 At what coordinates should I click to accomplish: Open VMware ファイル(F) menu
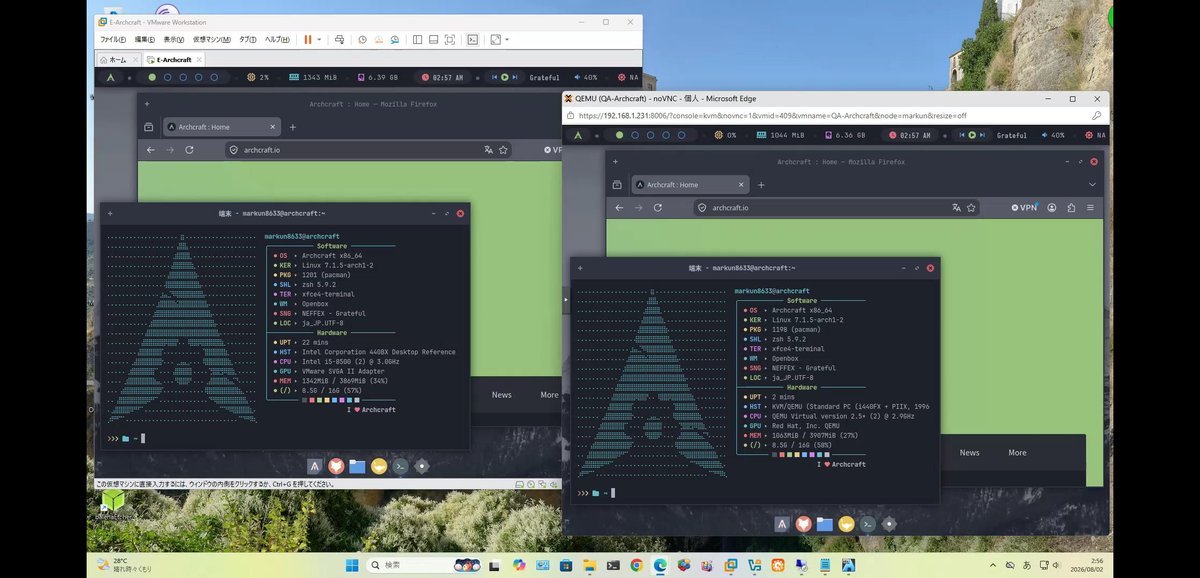click(x=113, y=39)
